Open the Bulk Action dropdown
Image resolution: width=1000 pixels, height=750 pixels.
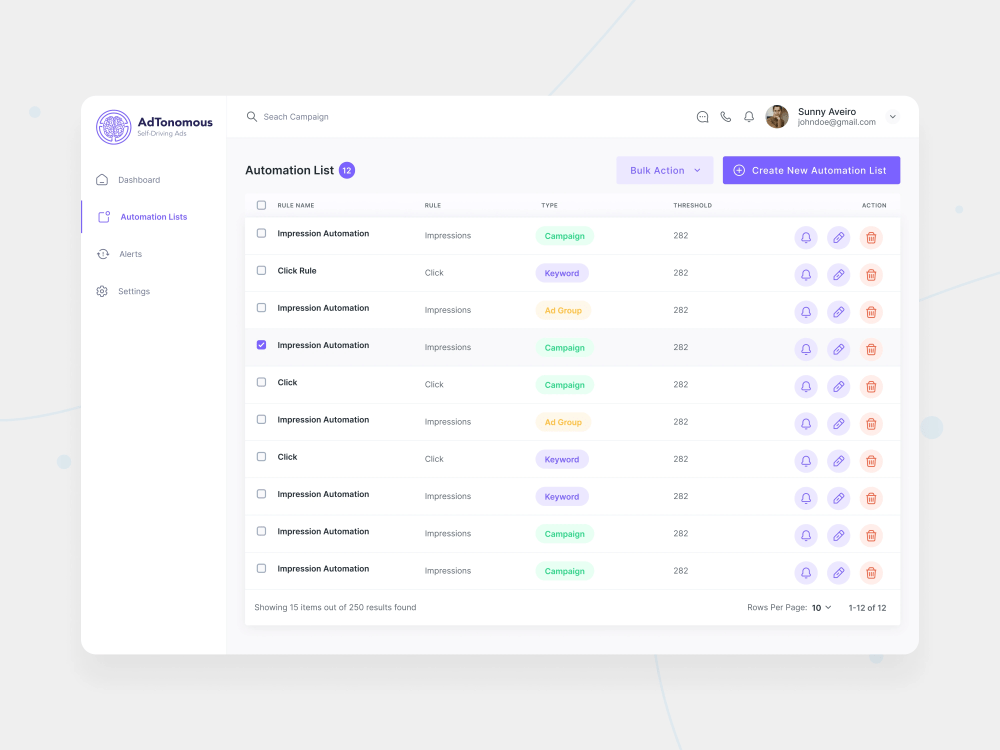point(664,170)
